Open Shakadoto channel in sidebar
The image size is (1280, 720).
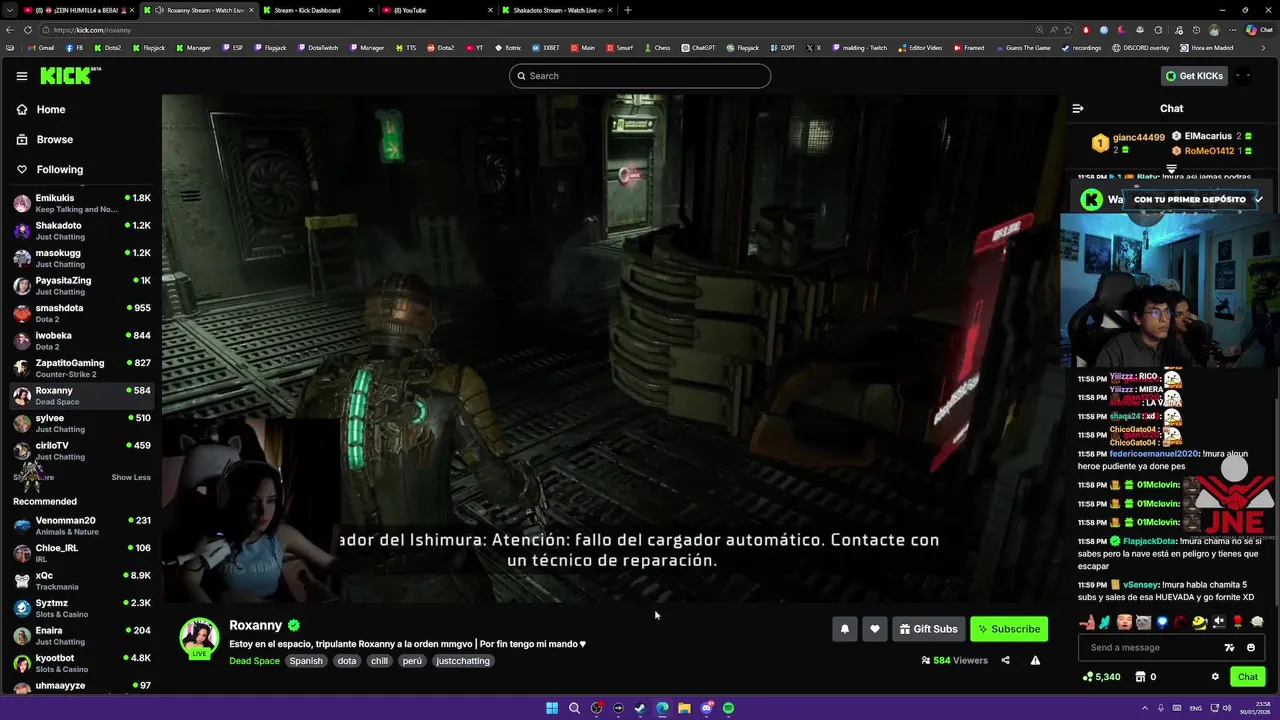[x=81, y=231]
